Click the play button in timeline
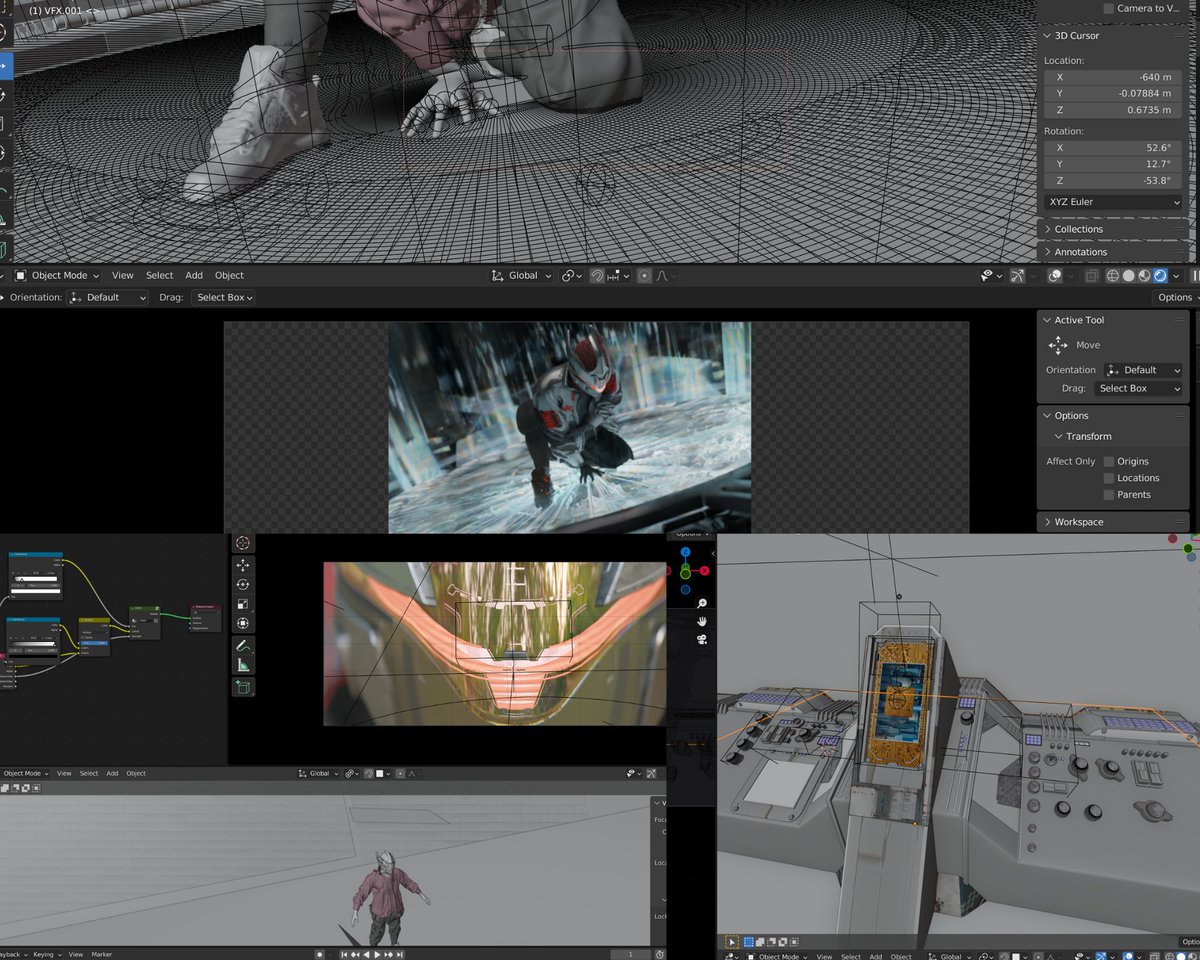The image size is (1200, 960). [x=378, y=954]
